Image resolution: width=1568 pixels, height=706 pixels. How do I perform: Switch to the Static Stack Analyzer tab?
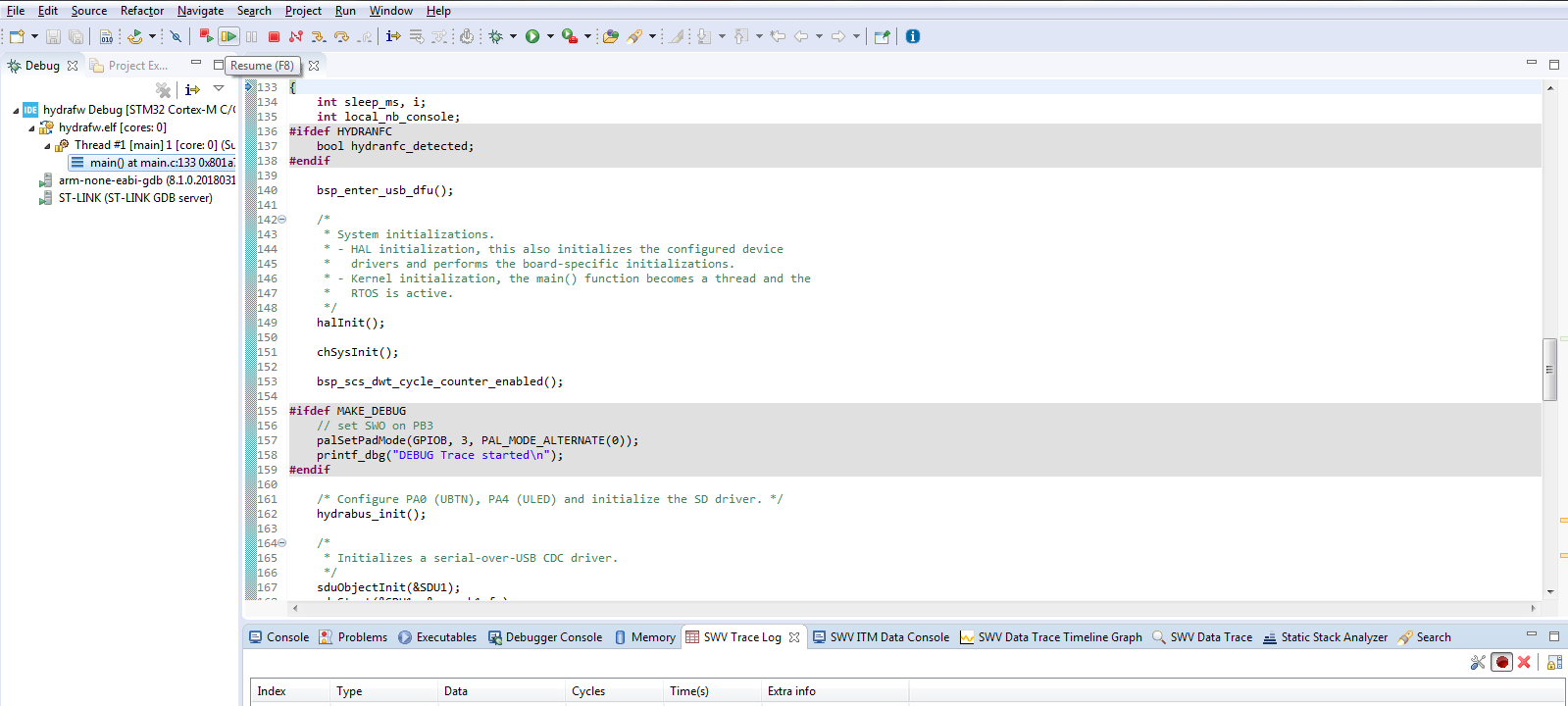pyautogui.click(x=1325, y=637)
